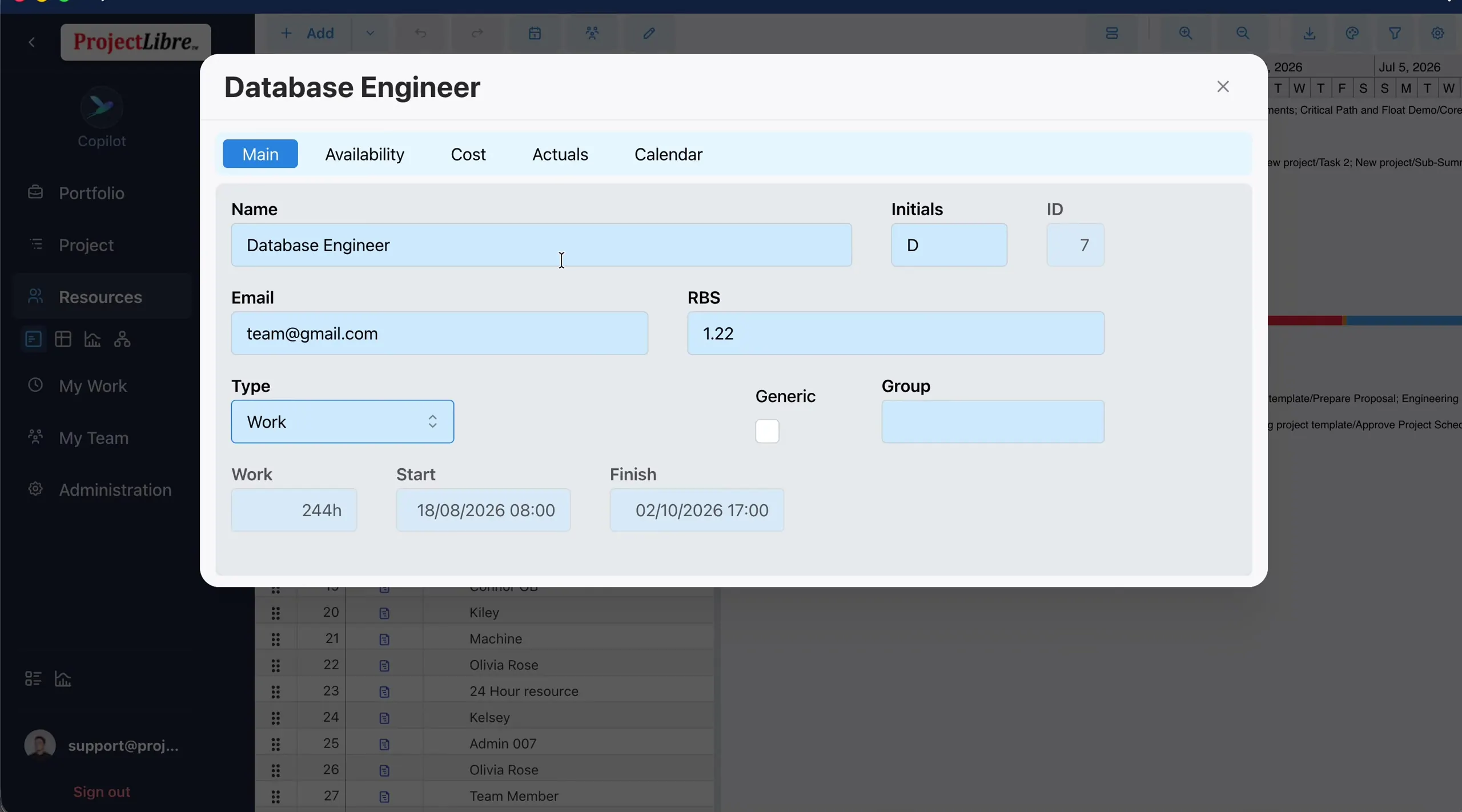Click the RBS field showing 1.22
The width and height of the screenshot is (1462, 812).
[x=895, y=333]
